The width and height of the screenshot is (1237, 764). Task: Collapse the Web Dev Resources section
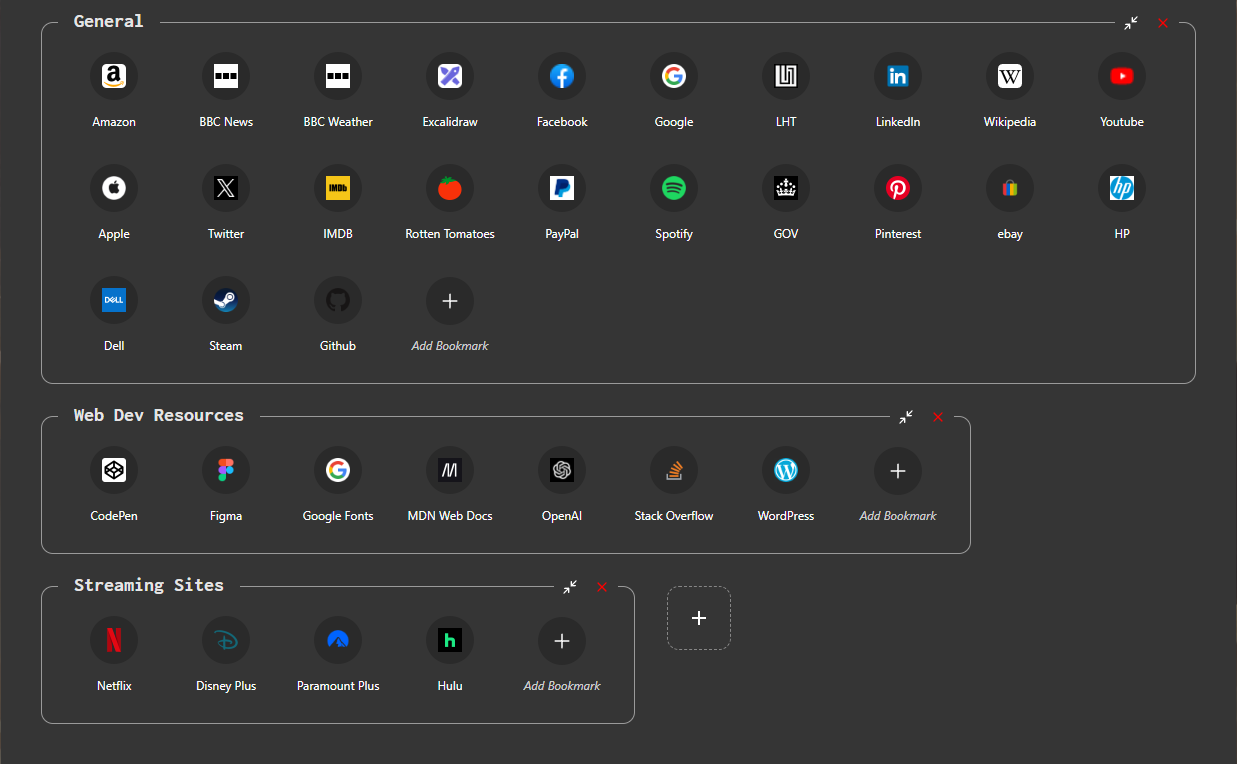pyautogui.click(x=906, y=417)
